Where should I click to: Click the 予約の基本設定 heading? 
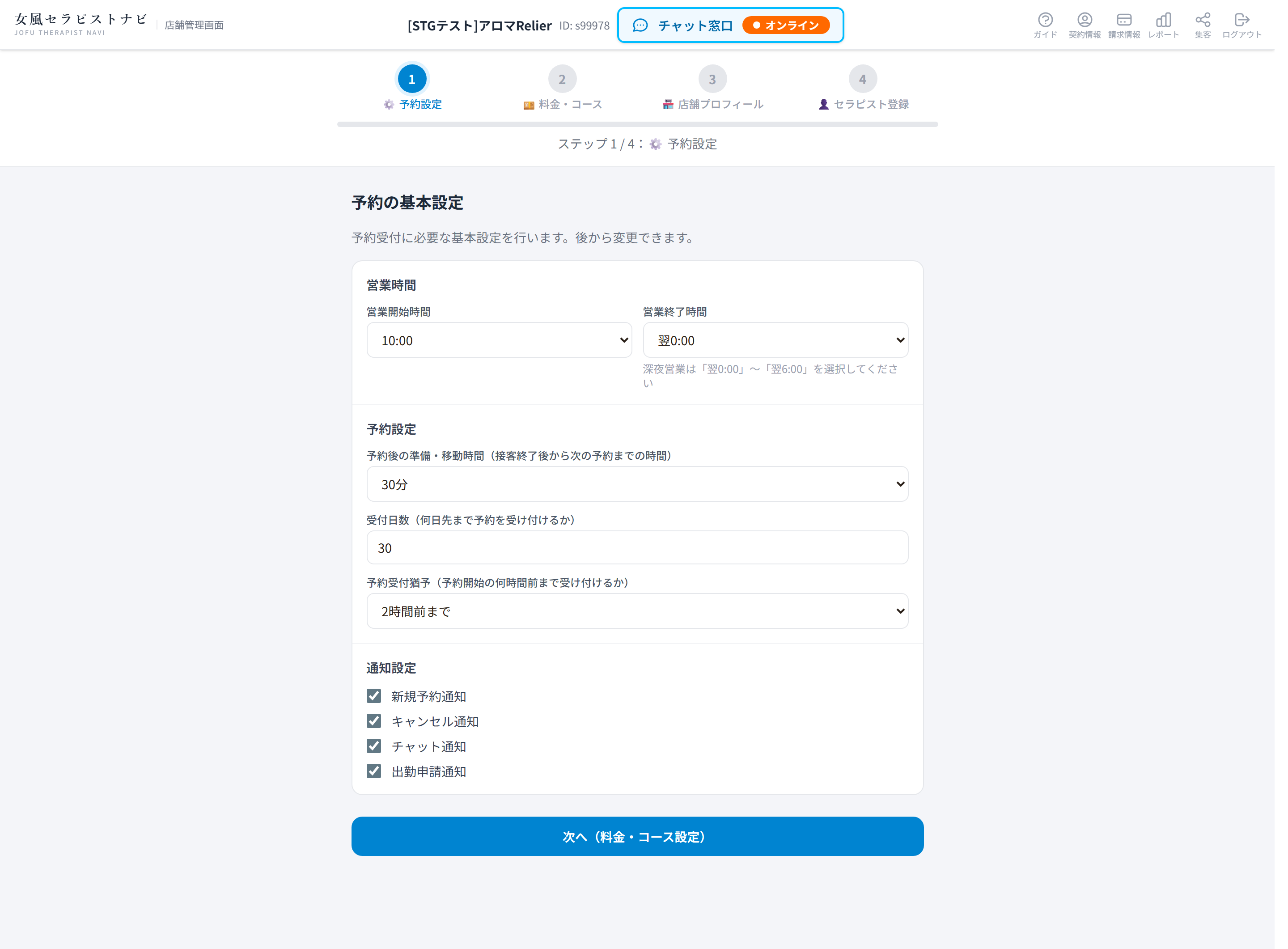pyautogui.click(x=407, y=203)
